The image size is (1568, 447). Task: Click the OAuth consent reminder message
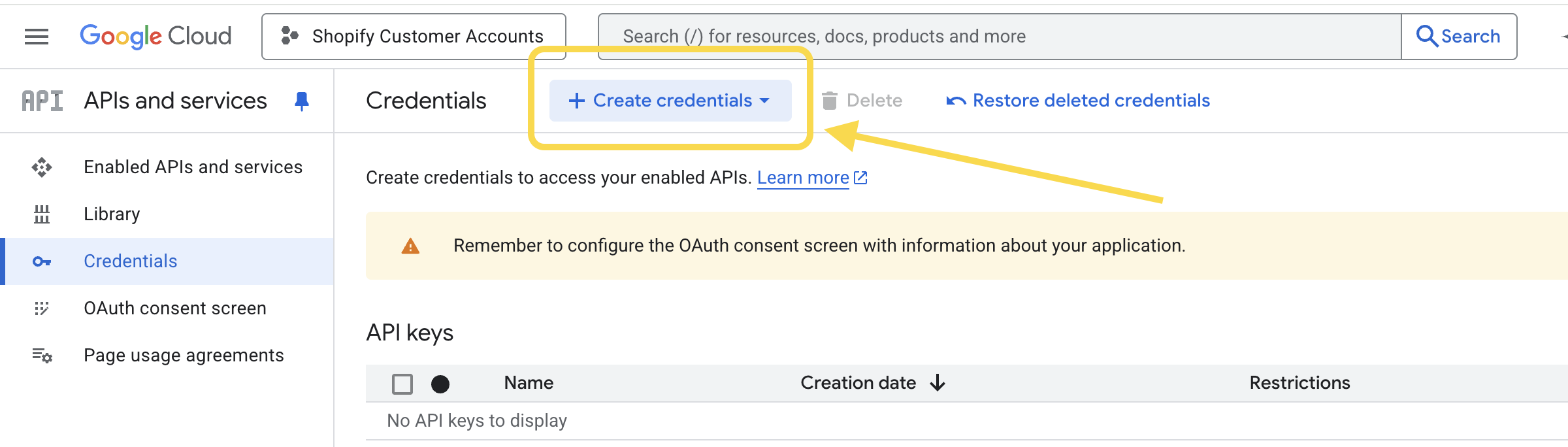click(819, 246)
